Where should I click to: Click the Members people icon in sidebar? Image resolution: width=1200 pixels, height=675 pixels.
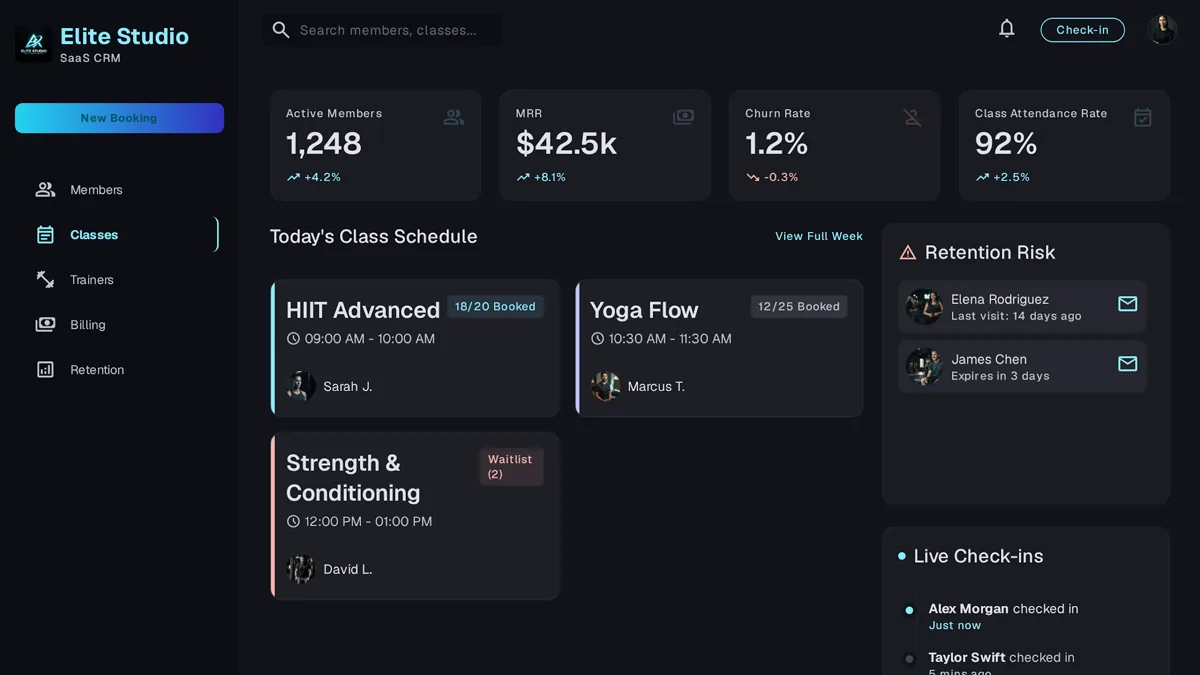click(x=45, y=190)
